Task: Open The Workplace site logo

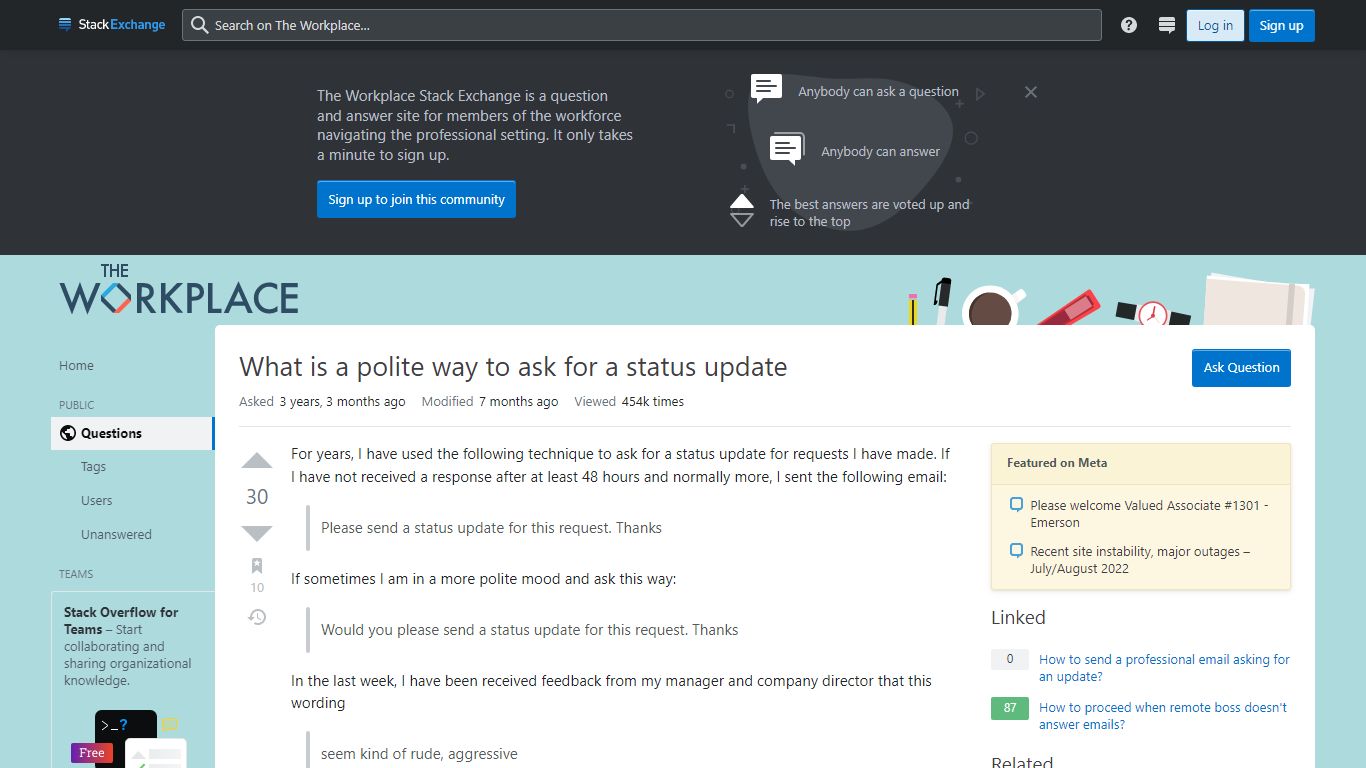Action: [179, 290]
